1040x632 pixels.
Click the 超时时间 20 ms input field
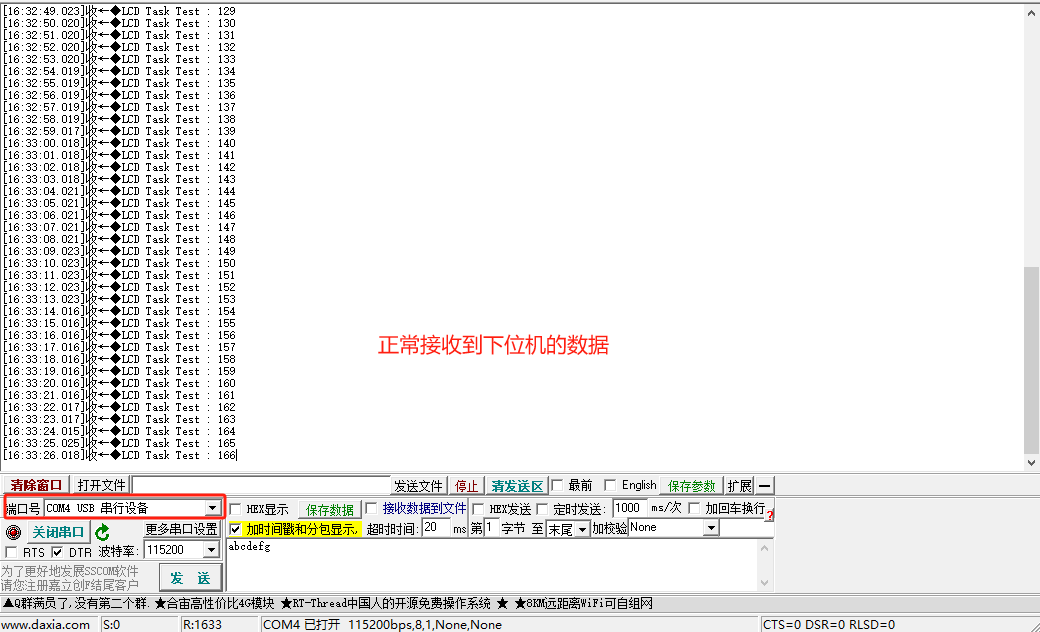coord(436,527)
